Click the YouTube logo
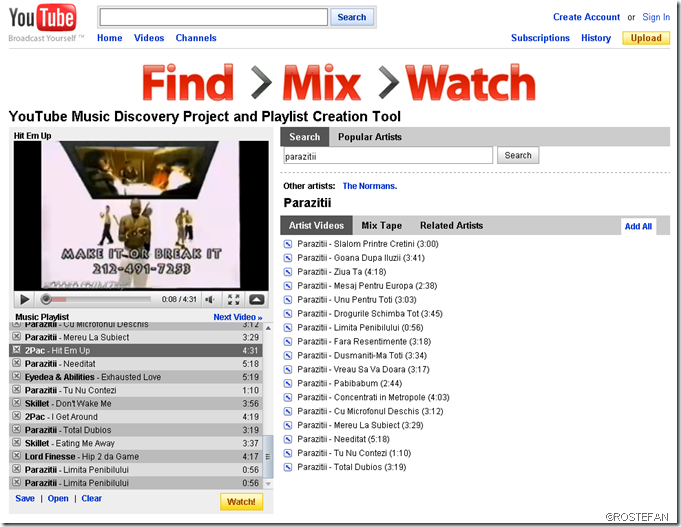Viewport: 681px width, 527px height. 43,18
